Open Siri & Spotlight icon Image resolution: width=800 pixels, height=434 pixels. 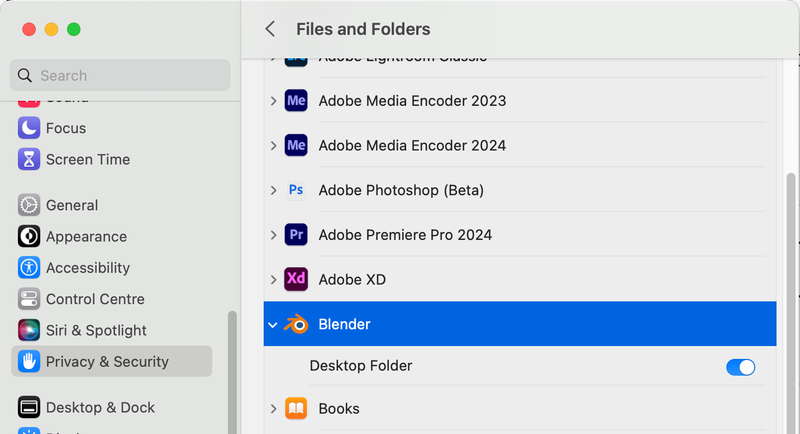29,330
